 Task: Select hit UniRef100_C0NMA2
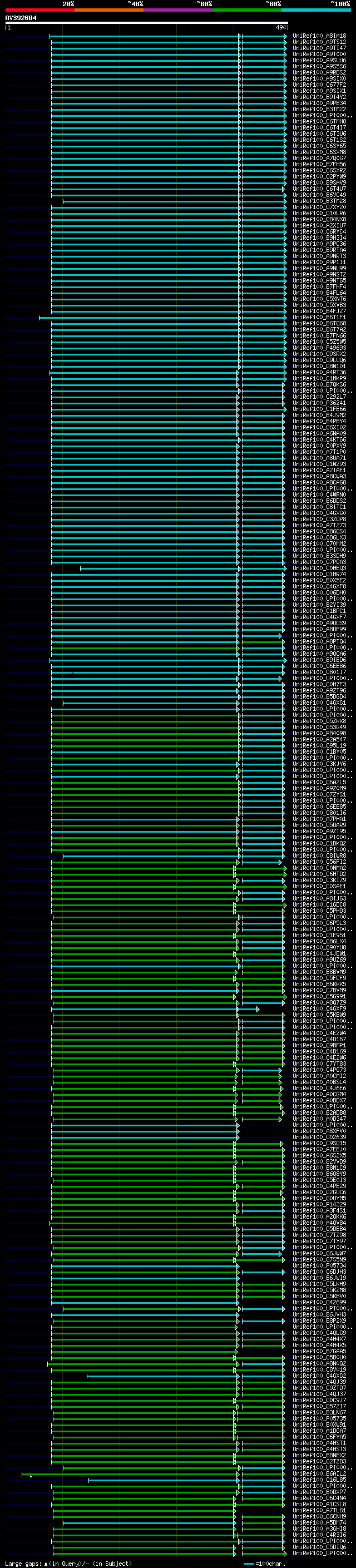point(319,868)
